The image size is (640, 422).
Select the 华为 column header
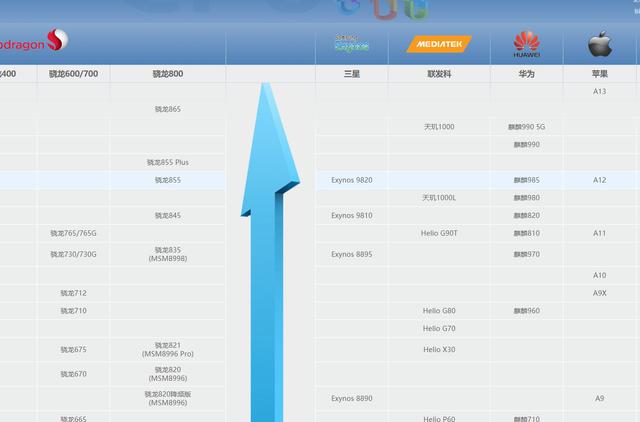click(527, 74)
